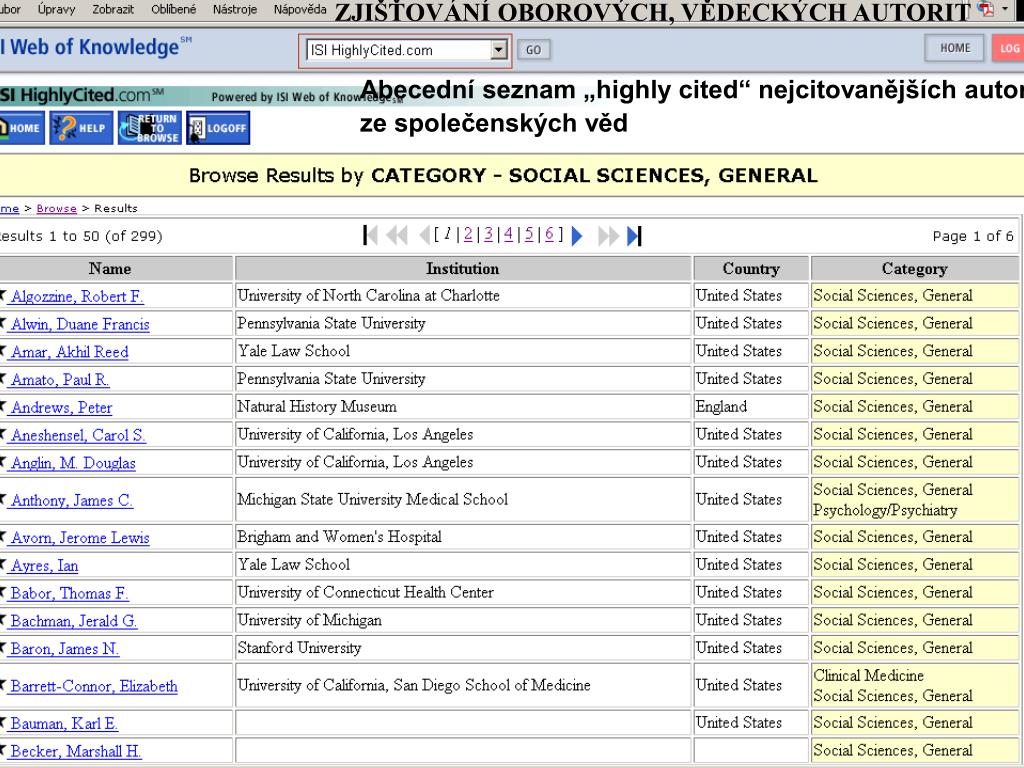The height and width of the screenshot is (768, 1024).
Task: Click the top HOME button
Action: [x=955, y=48]
